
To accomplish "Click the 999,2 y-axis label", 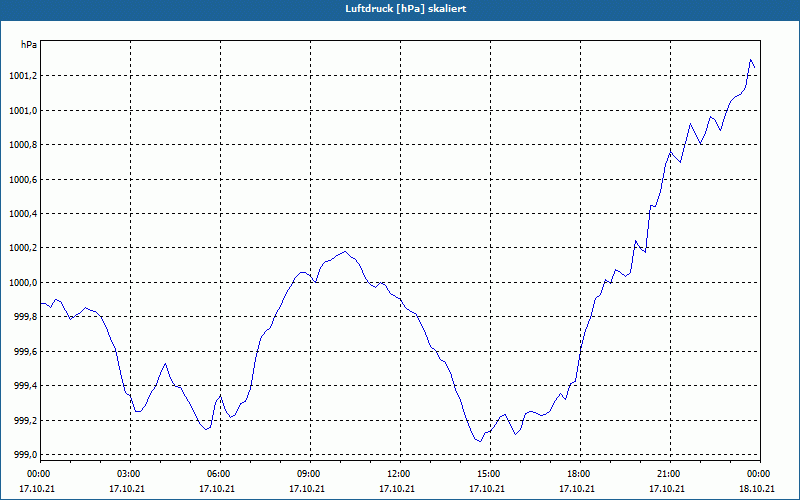I will 24,420.
